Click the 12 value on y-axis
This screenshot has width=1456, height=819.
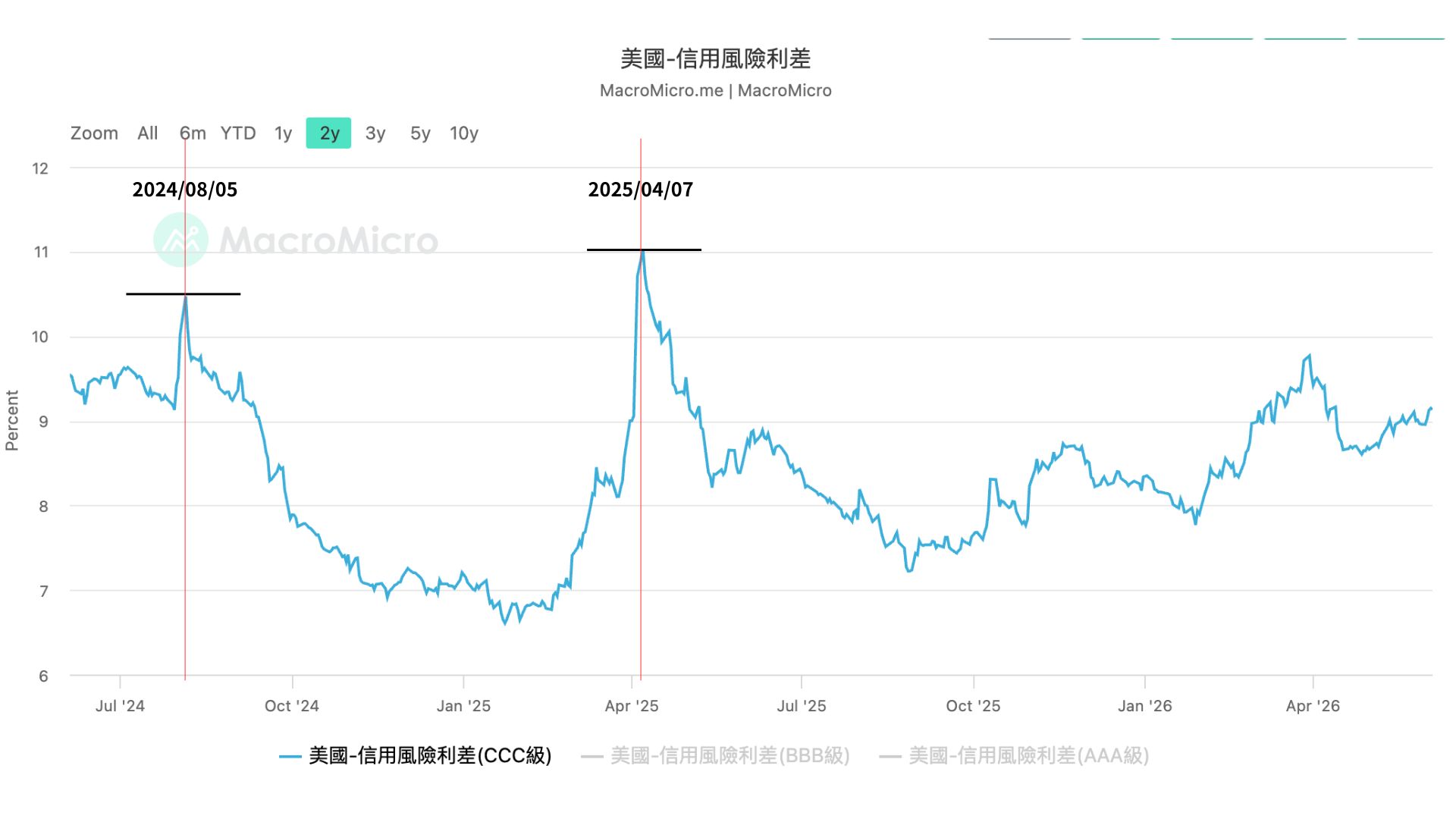[x=40, y=168]
